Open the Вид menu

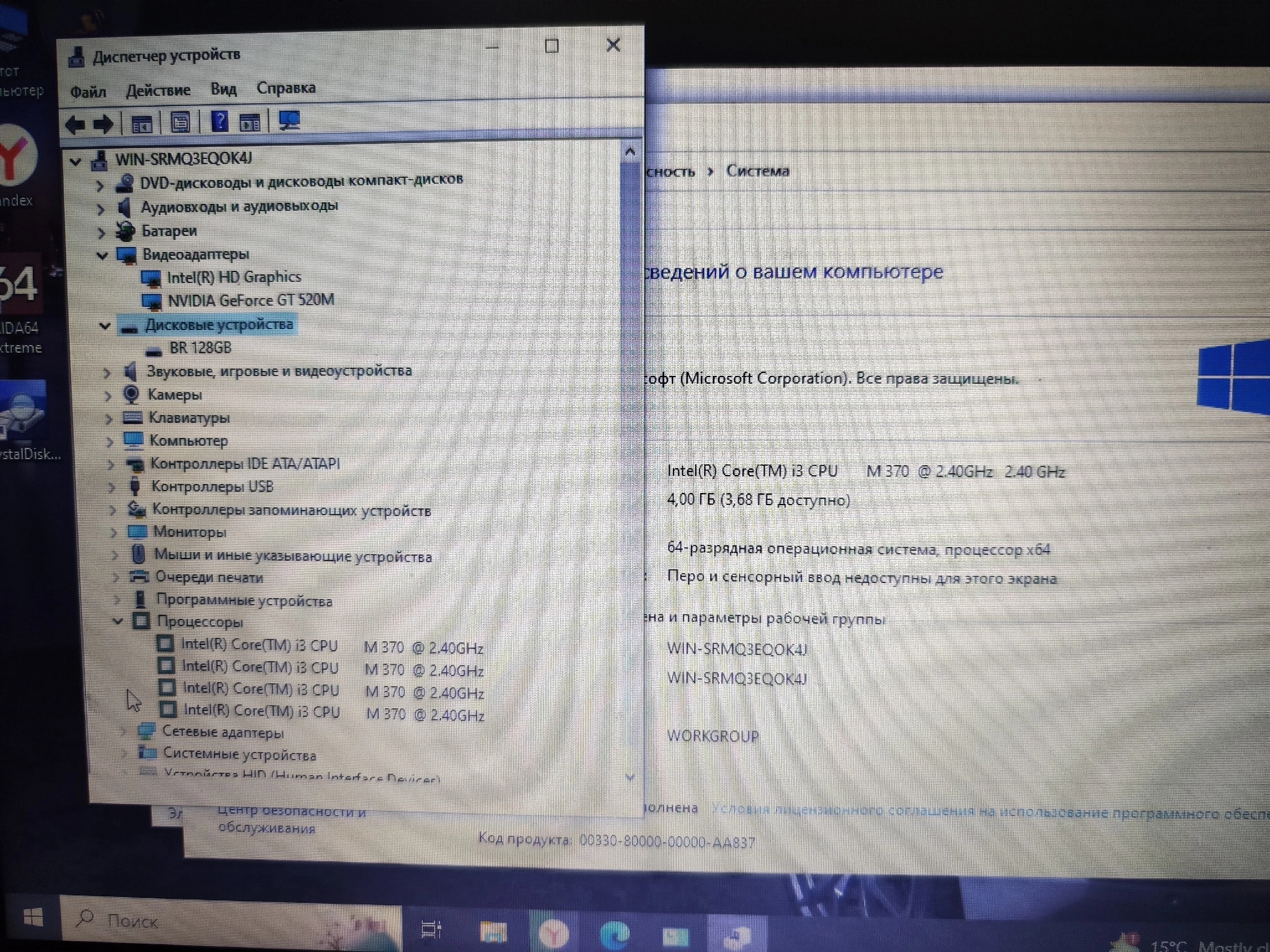click(x=223, y=89)
